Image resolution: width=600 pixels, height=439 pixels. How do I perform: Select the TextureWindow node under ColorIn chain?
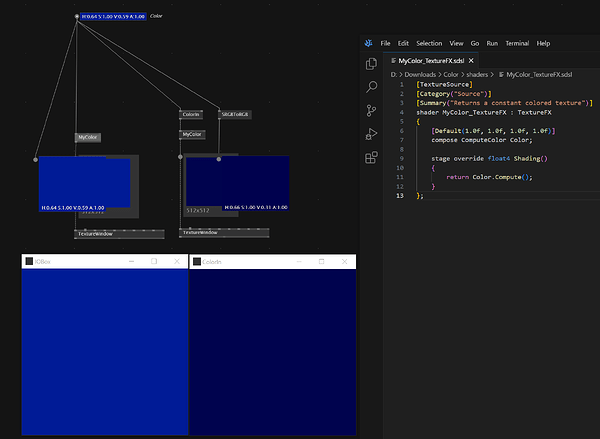pos(224,233)
